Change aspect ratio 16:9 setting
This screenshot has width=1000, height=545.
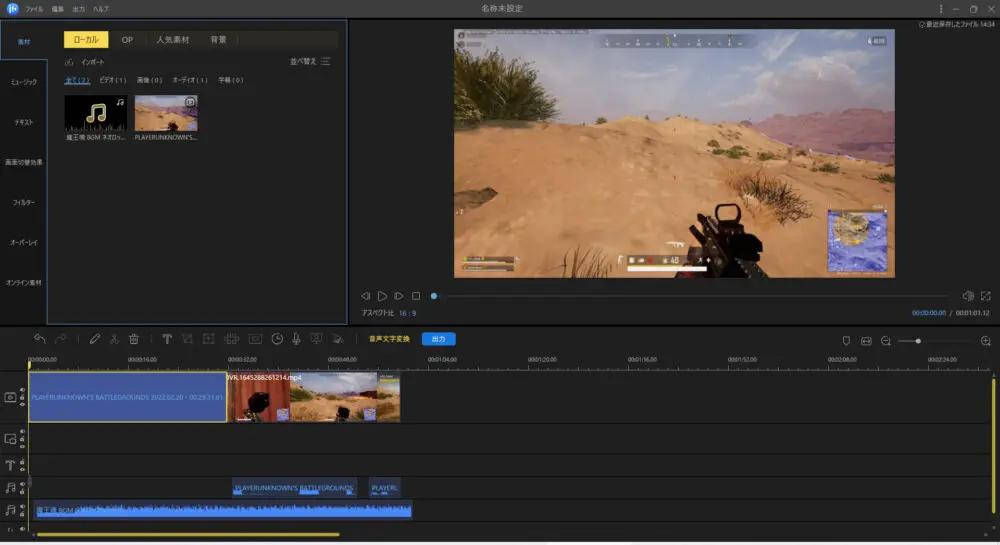(408, 313)
